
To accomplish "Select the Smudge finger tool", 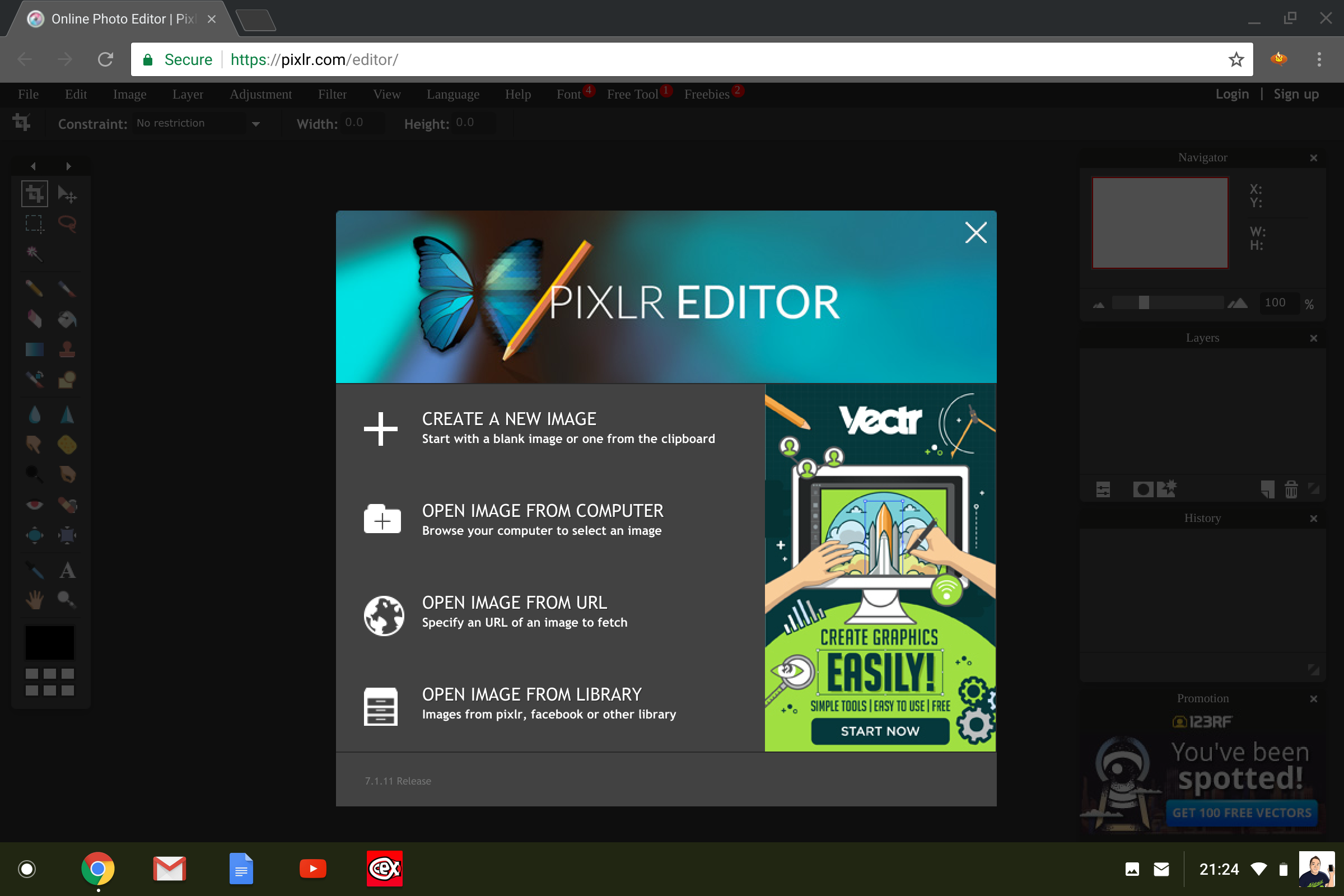I will coord(34,444).
